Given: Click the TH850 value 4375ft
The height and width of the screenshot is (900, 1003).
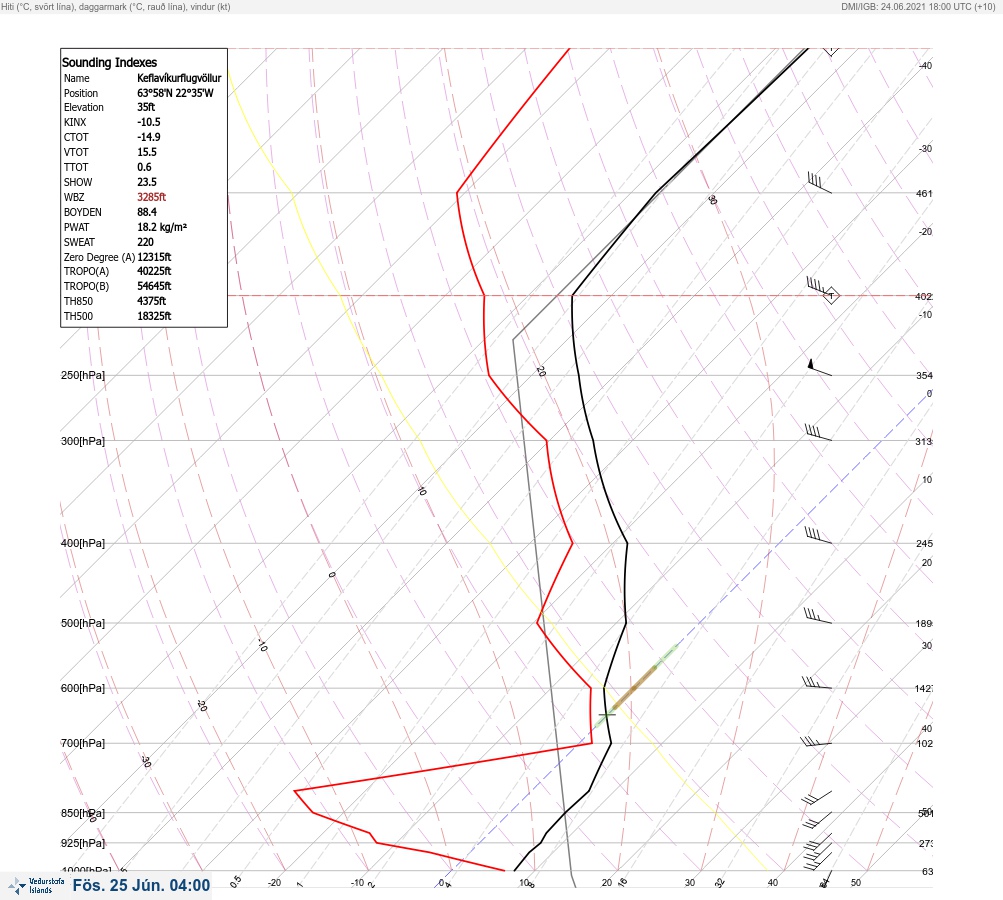Looking at the screenshot, I should click(152, 301).
